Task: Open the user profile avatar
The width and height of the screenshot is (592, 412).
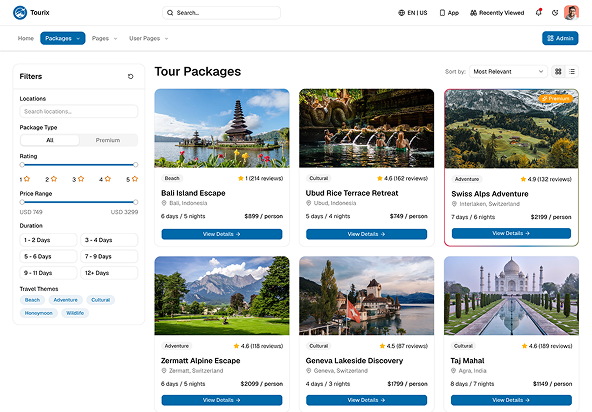Action: 571,12
